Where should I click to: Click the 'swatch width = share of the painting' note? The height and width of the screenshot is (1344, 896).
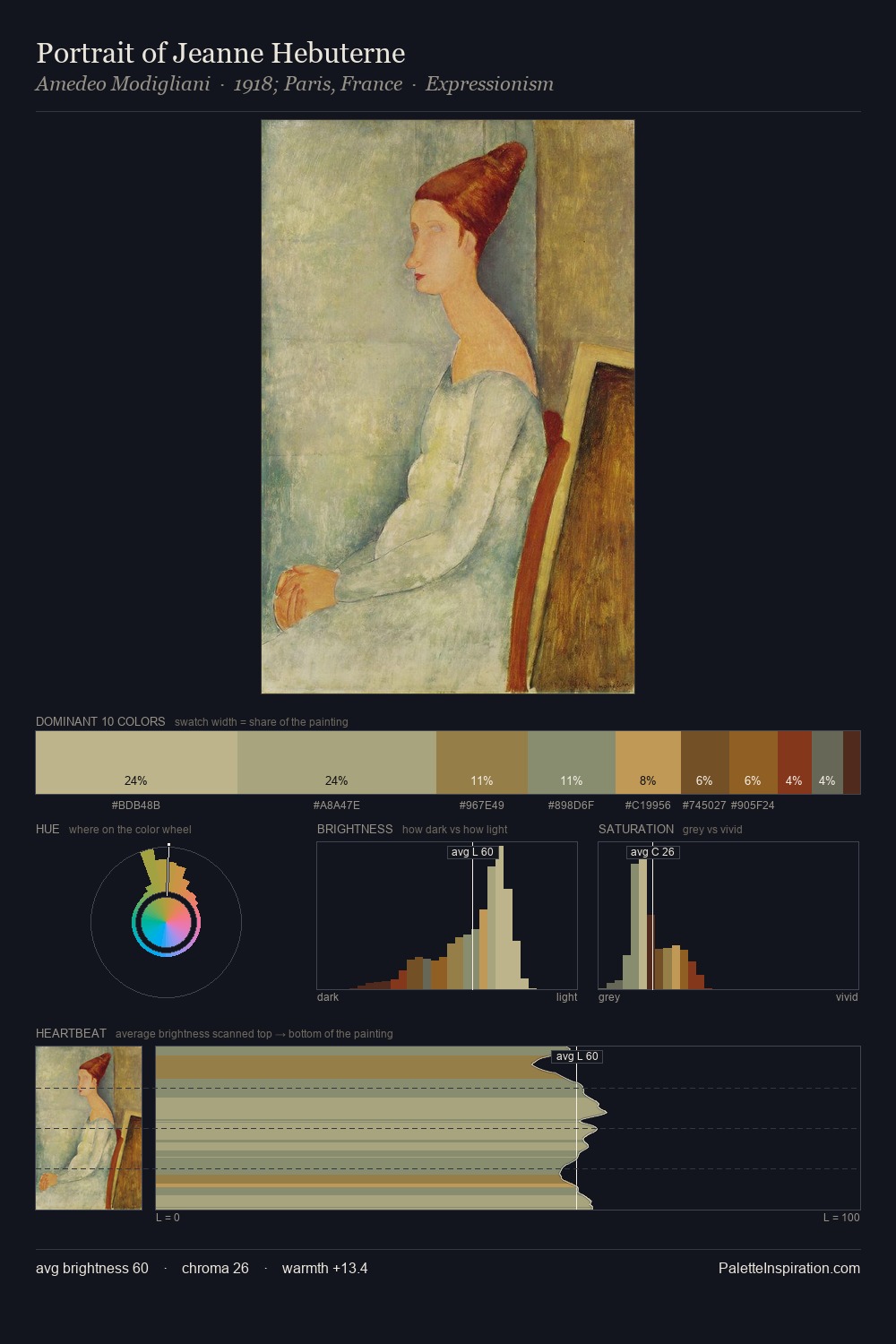pyautogui.click(x=262, y=722)
